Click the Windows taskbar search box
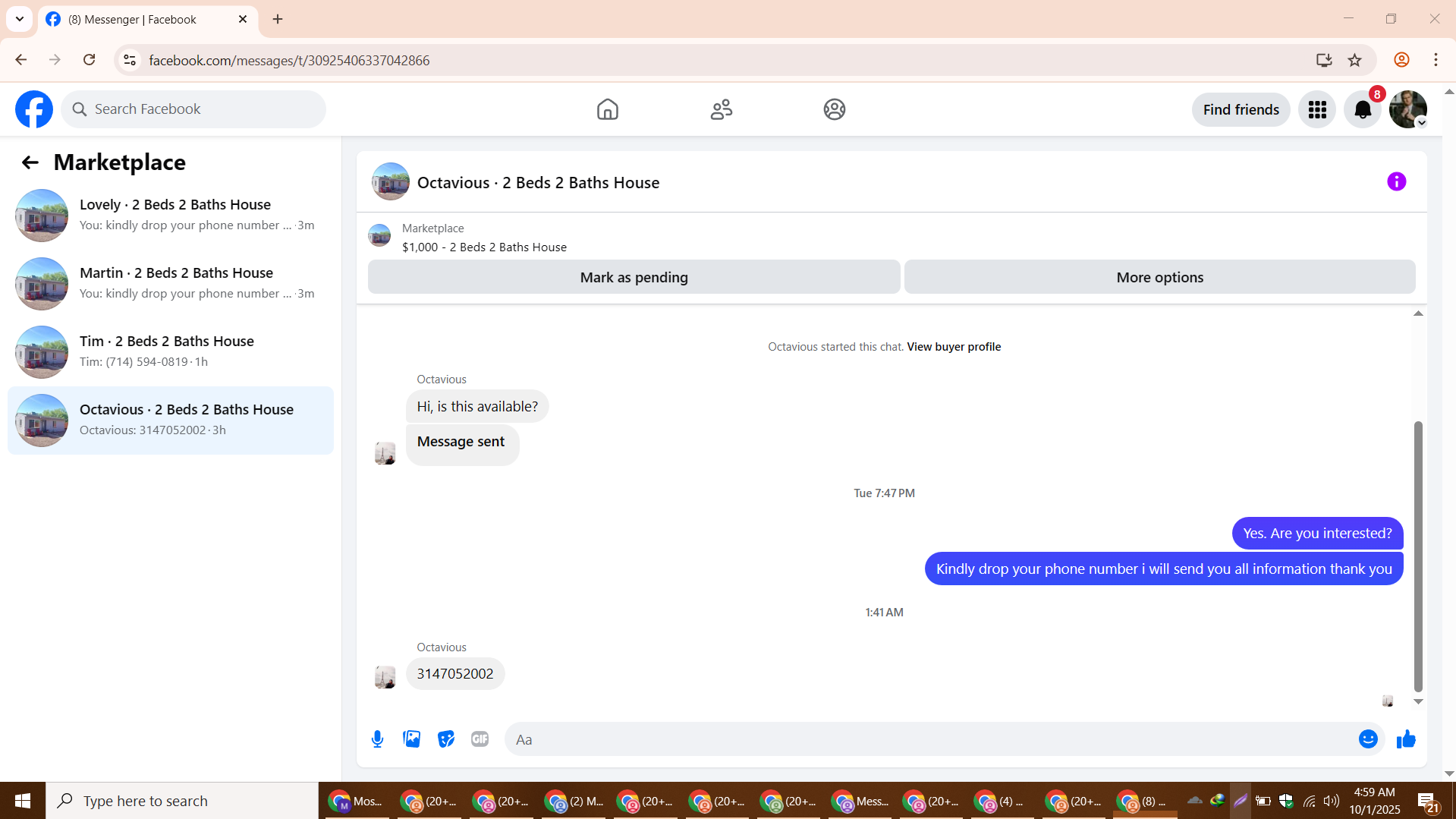Screen dimensions: 1456x819 tap(182, 801)
